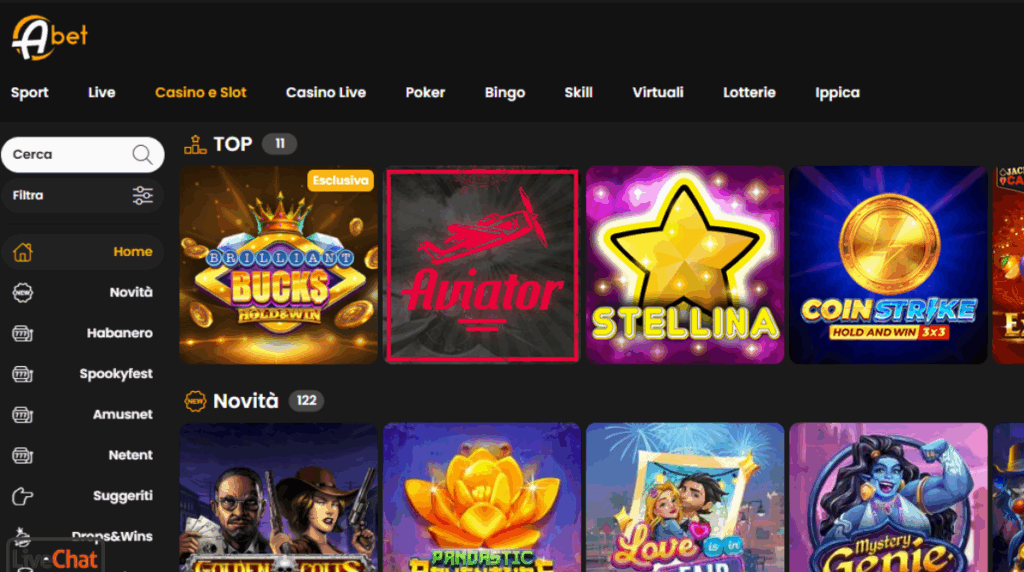Screen dimensions: 1024x572
Task: Open the Lotterie menu item
Action: [749, 93]
